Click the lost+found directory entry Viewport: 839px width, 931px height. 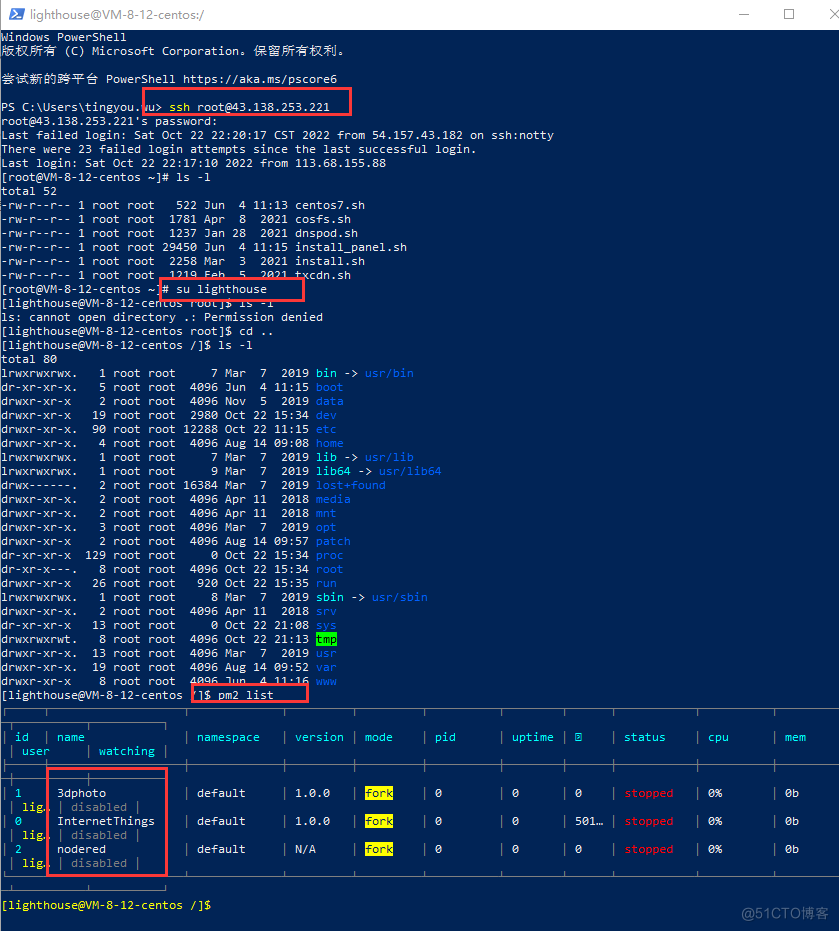pos(351,486)
